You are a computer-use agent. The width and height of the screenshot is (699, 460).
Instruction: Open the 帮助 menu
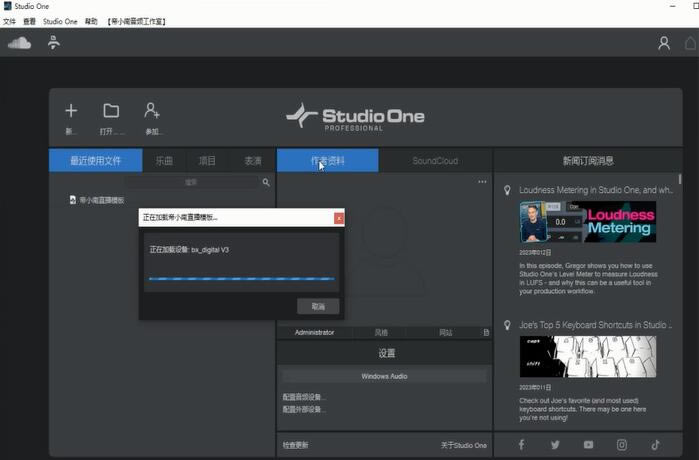point(91,21)
